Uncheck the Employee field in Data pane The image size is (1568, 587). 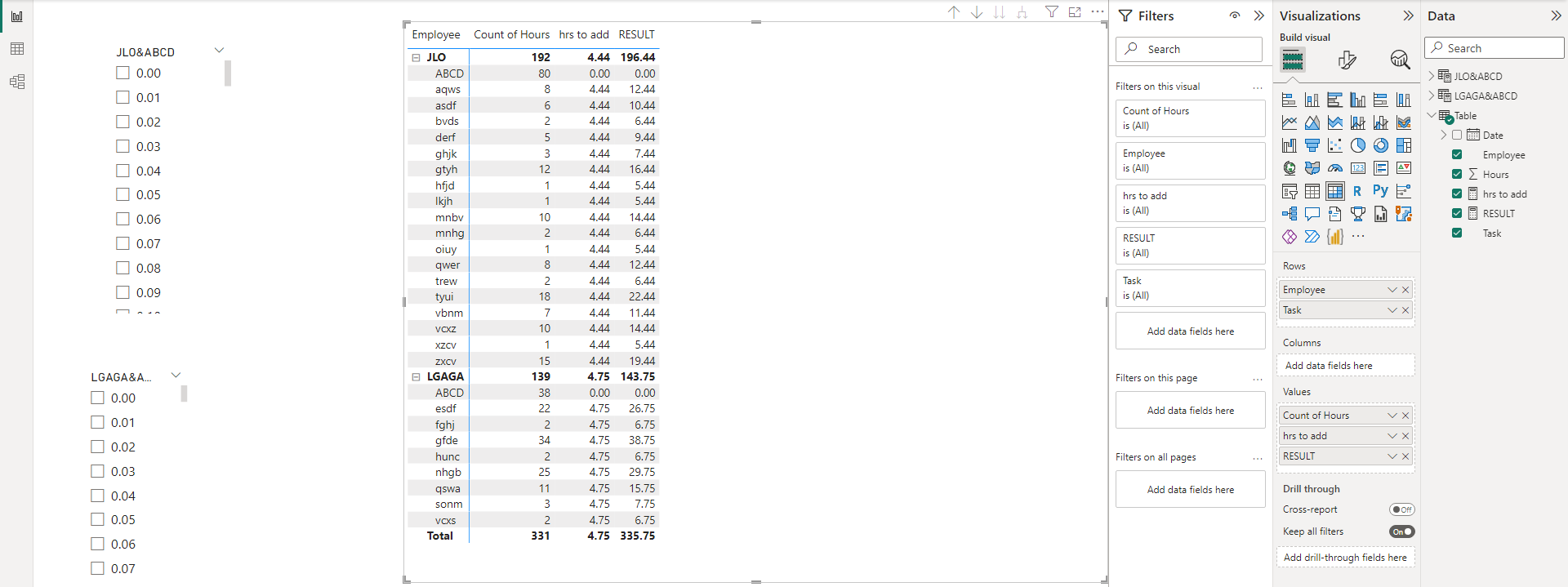1457,154
